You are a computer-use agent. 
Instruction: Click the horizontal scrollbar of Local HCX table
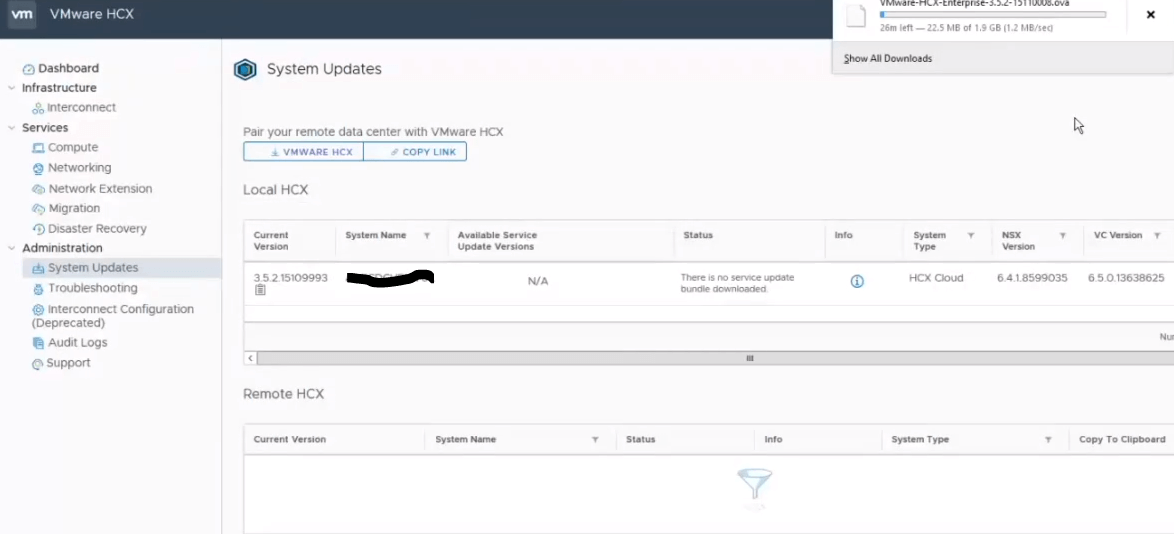pyautogui.click(x=749, y=358)
